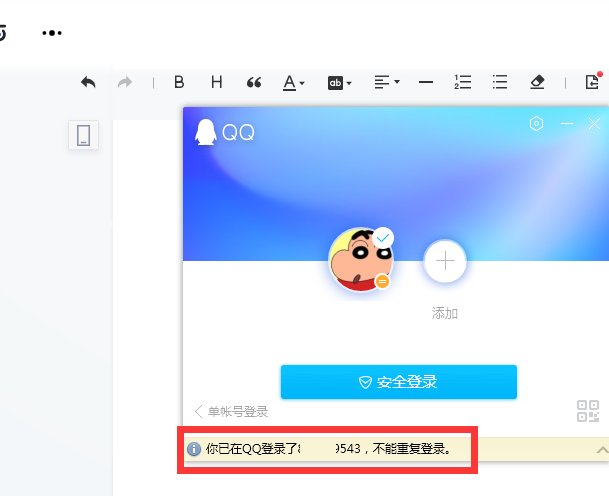Create a numbered list
This screenshot has width=609, height=496.
point(463,82)
